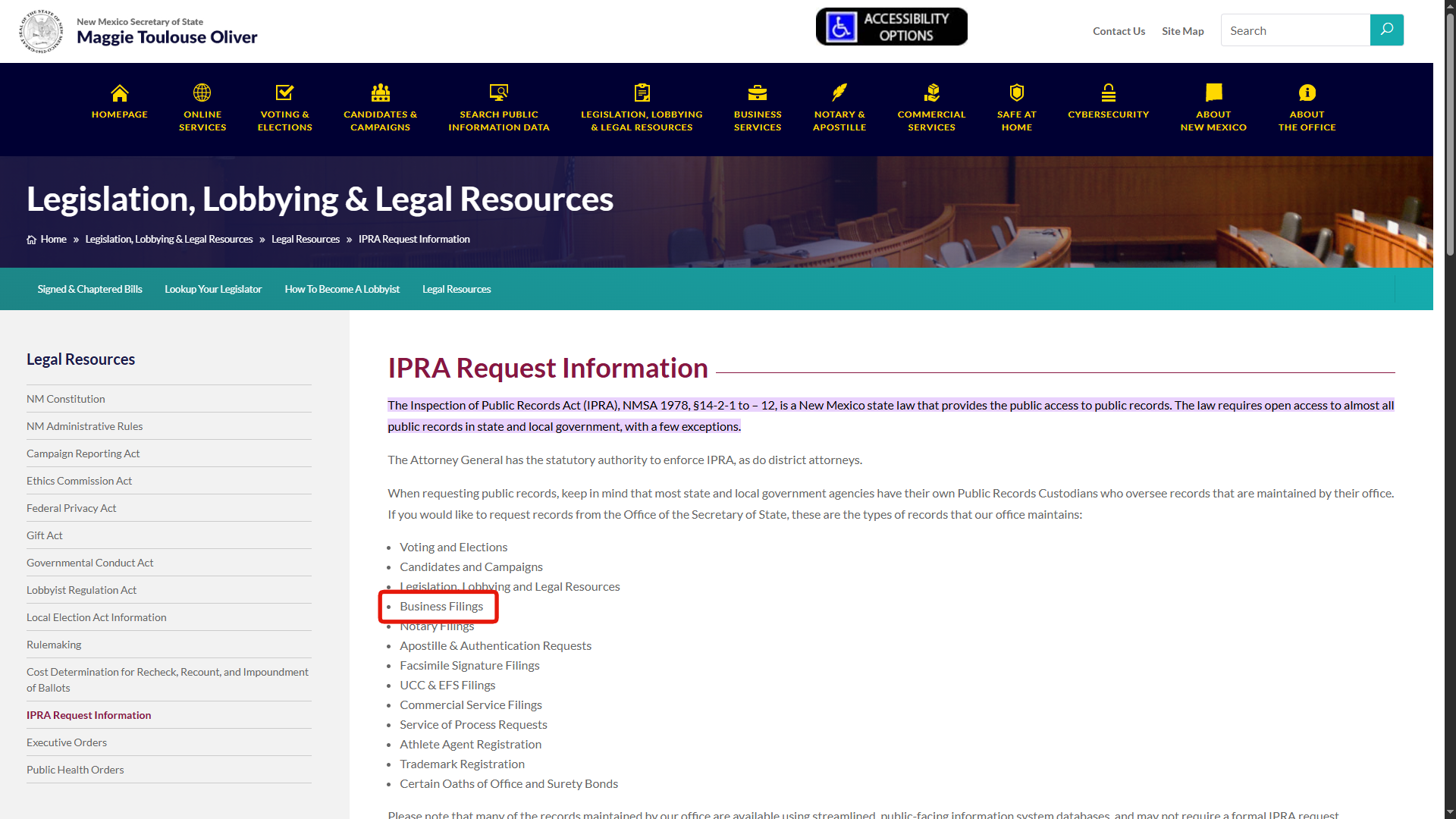Click the Homepage house icon
The image size is (1456, 819).
(119, 93)
